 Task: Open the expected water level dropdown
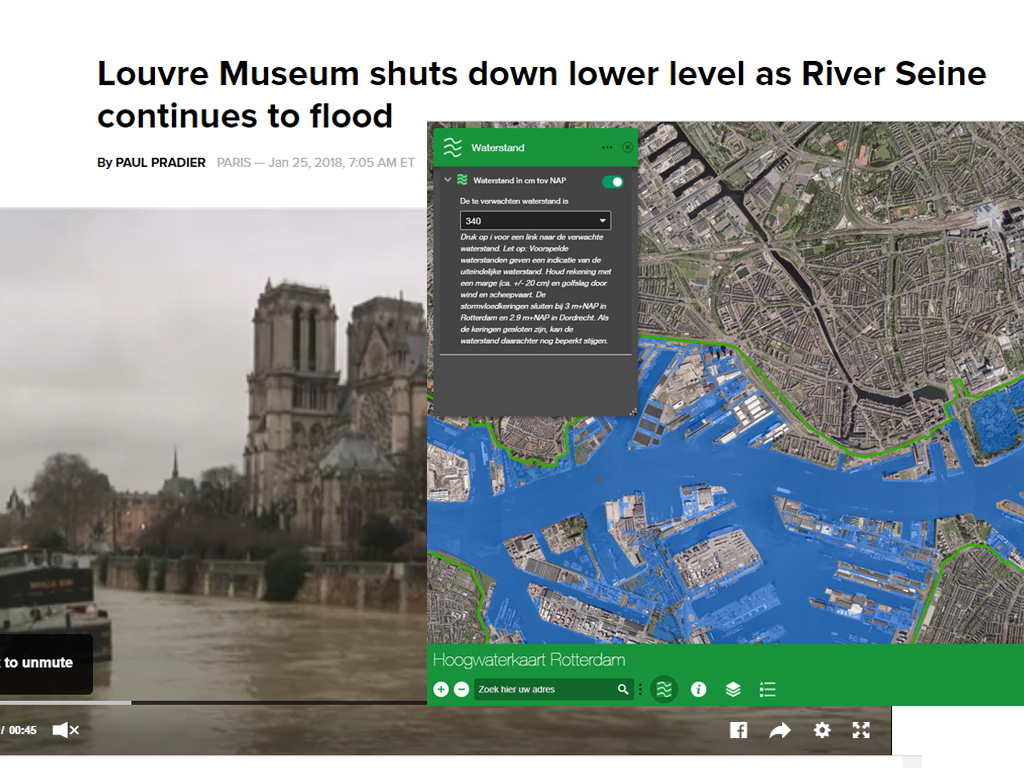pyautogui.click(x=535, y=221)
